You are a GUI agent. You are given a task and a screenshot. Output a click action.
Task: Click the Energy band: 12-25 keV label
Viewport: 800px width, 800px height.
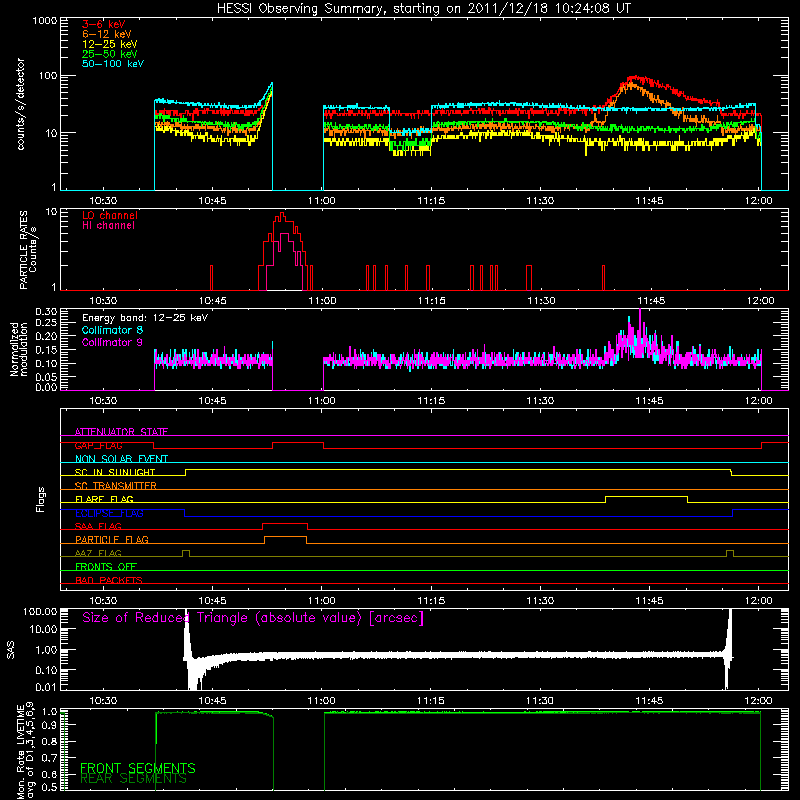(145, 318)
